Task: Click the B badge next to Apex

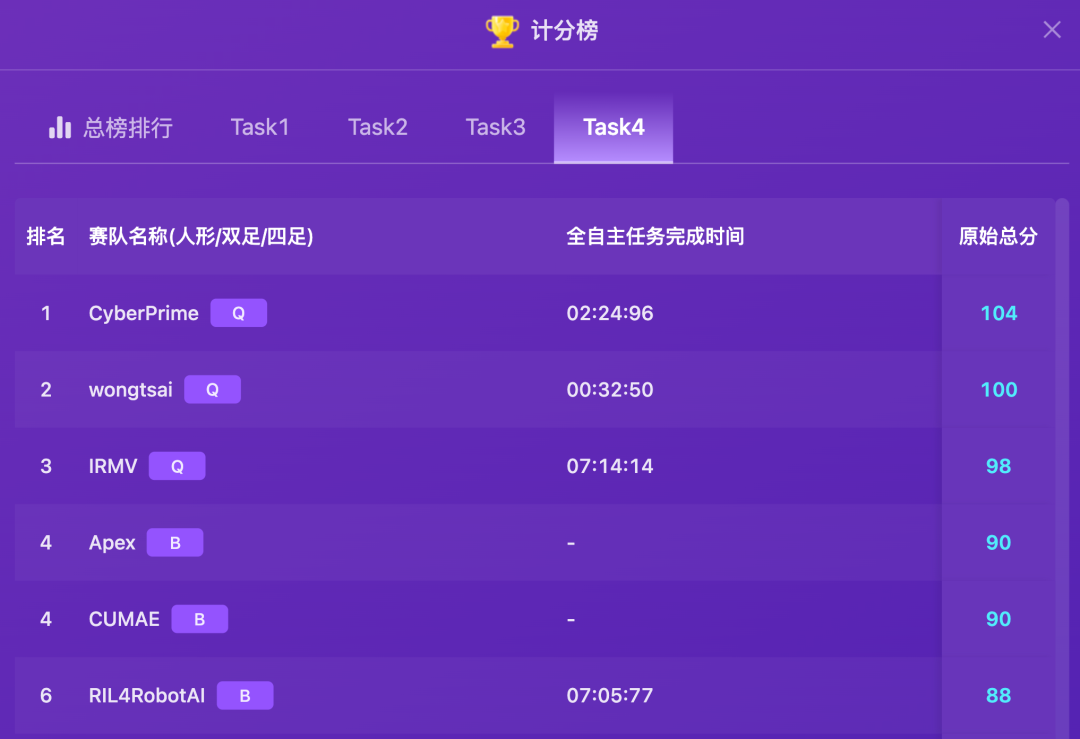Action: pyautogui.click(x=175, y=543)
